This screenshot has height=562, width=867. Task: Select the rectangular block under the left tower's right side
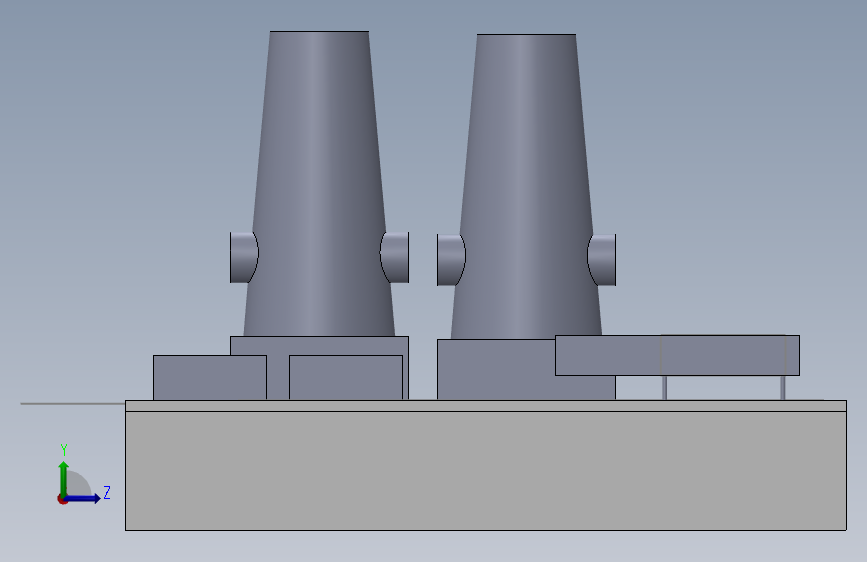tap(346, 377)
